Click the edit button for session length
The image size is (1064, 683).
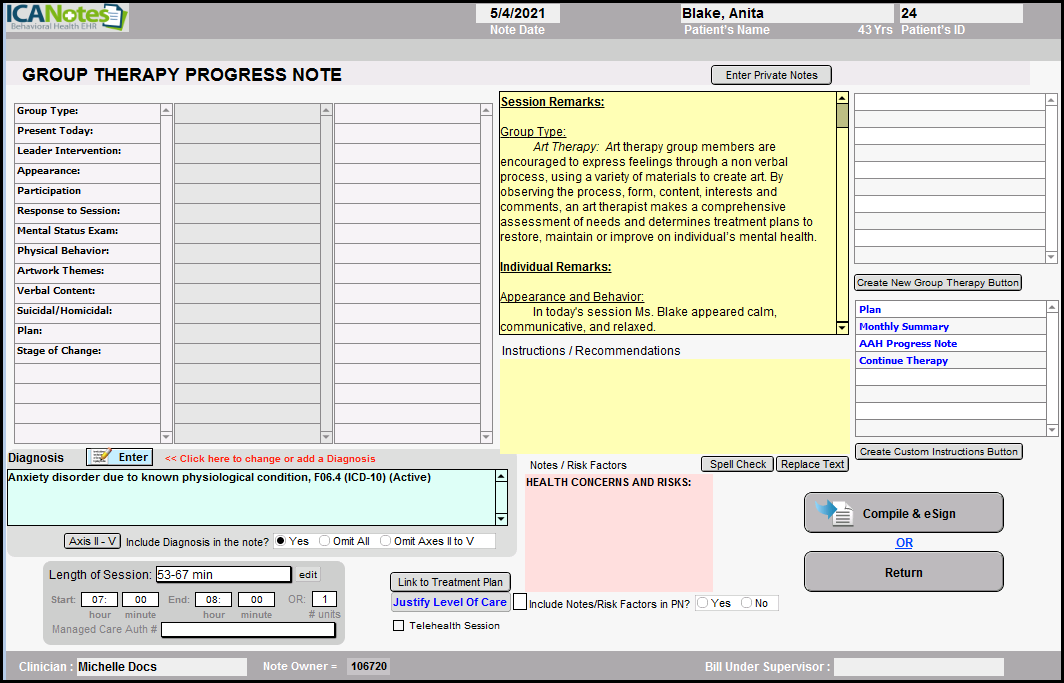coord(308,574)
